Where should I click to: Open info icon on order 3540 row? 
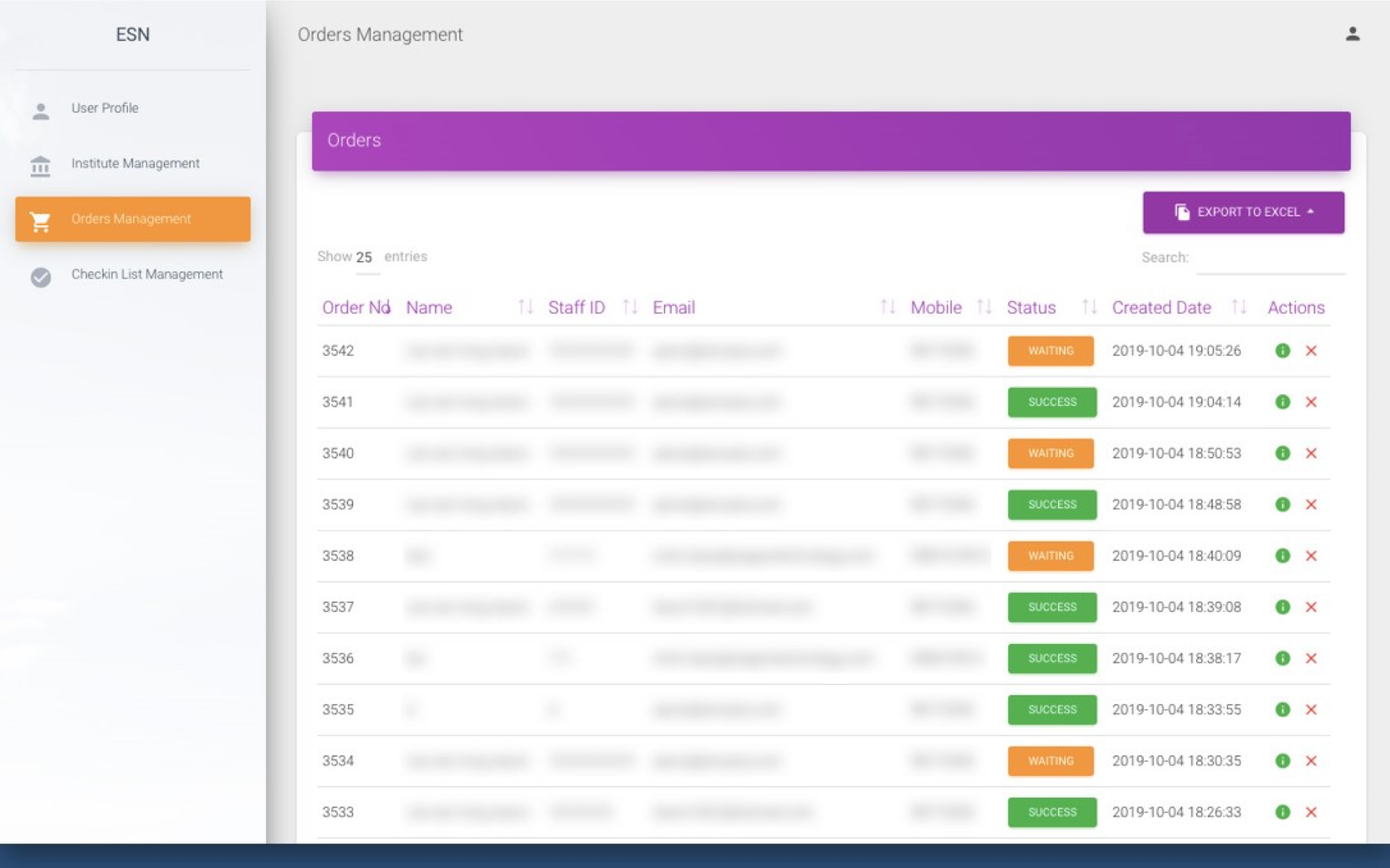coord(1283,453)
